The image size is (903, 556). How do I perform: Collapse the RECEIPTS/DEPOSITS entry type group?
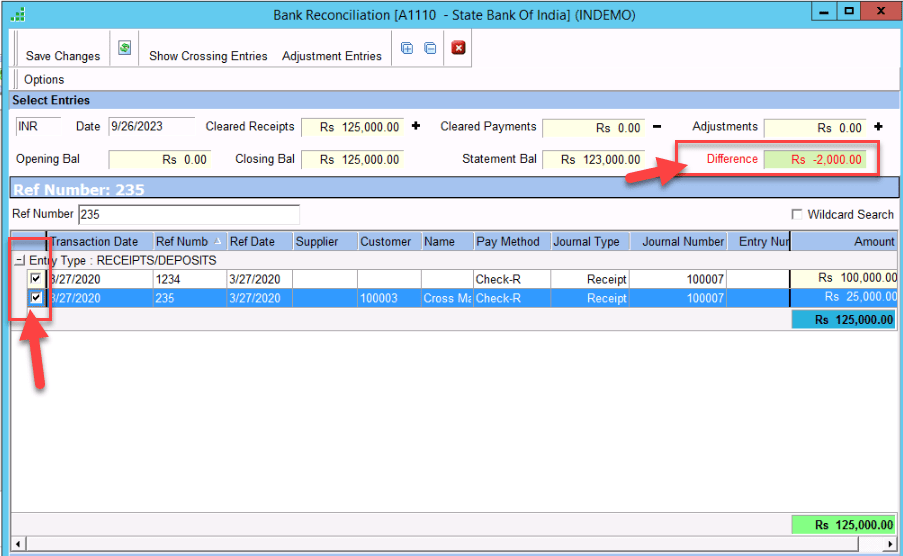(x=20, y=260)
